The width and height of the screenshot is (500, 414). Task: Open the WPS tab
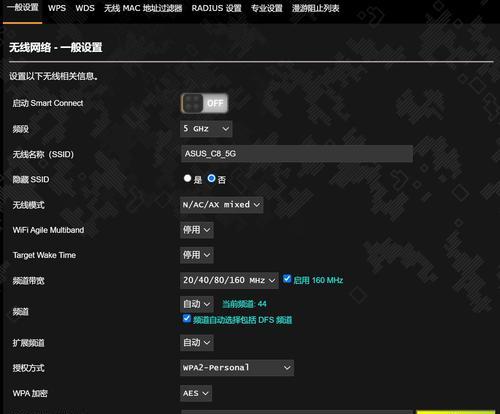pyautogui.click(x=57, y=8)
